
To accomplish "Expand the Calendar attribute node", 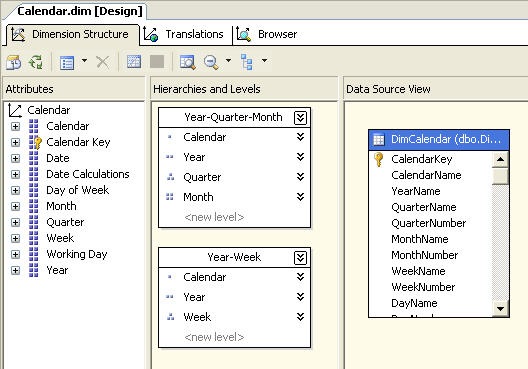I will click(15, 126).
